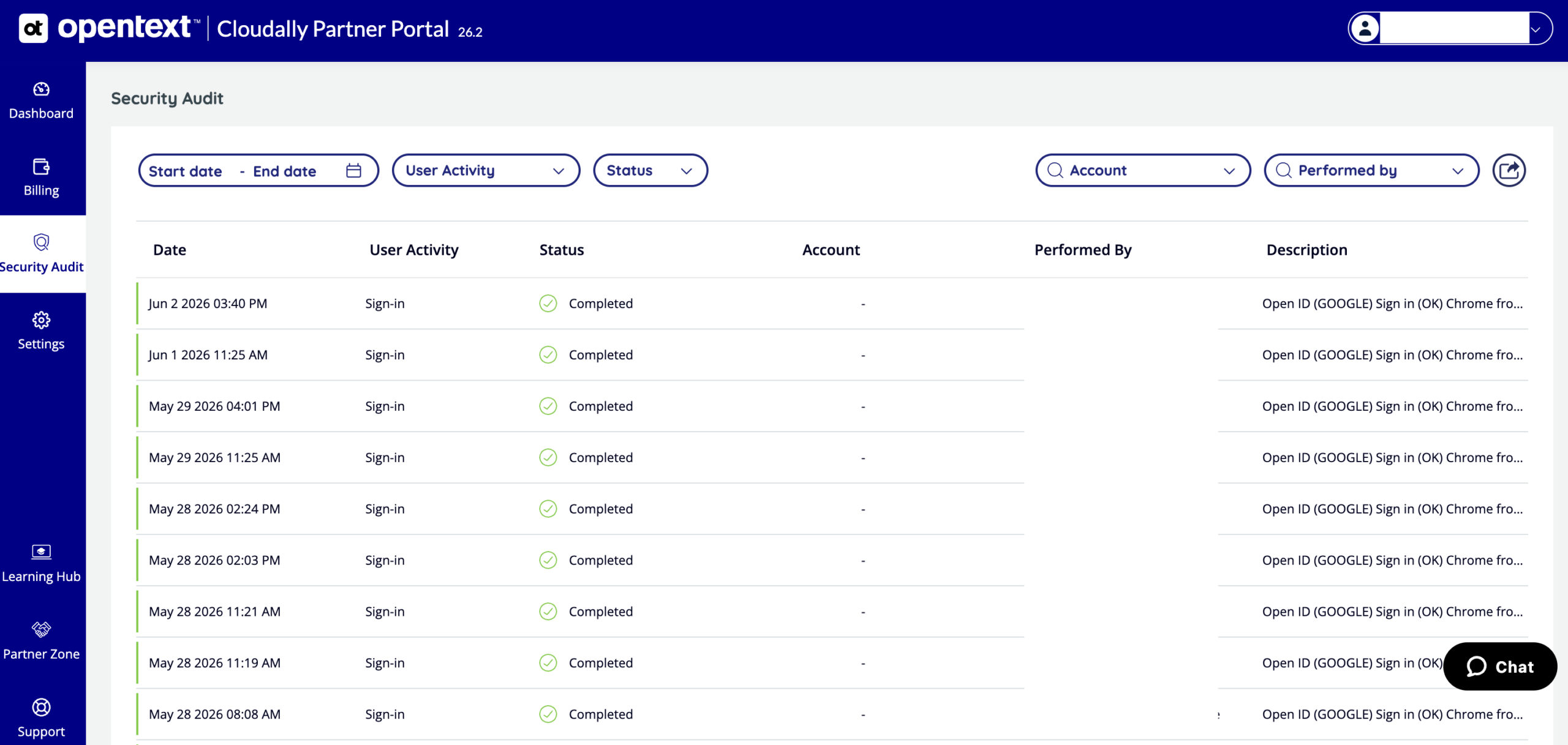Open the Partner Zone handshake icon

coord(41,629)
